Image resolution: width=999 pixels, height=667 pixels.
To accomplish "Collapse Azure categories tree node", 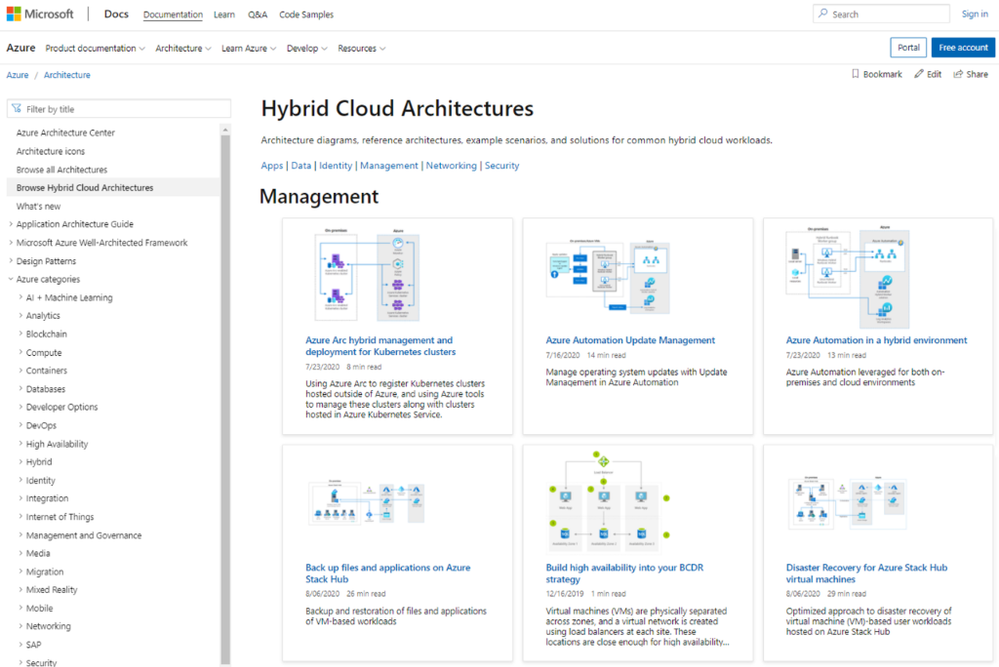I will [11, 279].
